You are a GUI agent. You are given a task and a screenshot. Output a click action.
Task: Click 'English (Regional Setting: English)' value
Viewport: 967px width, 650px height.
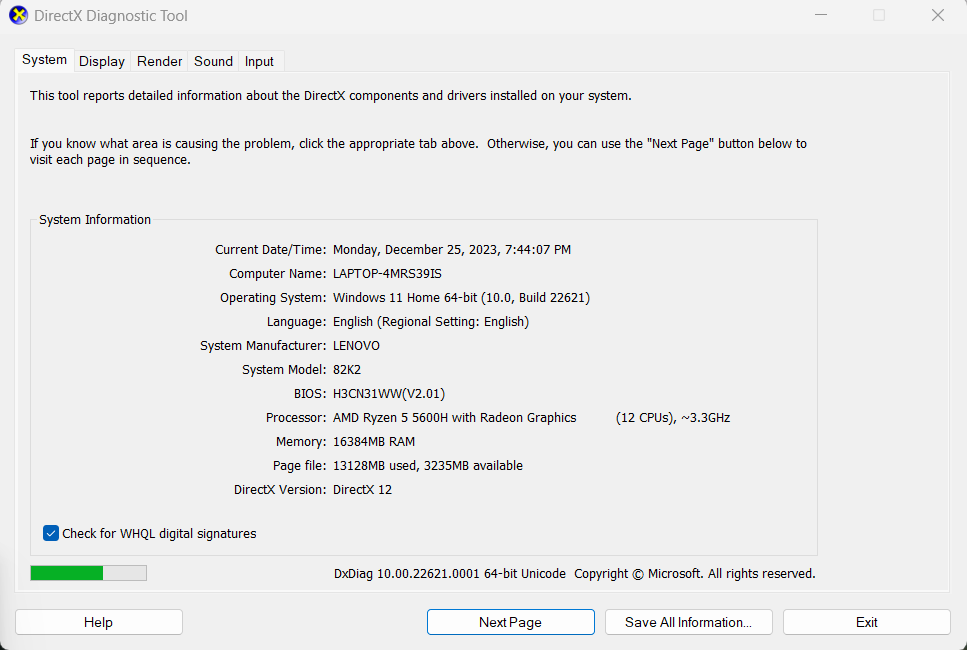point(431,322)
